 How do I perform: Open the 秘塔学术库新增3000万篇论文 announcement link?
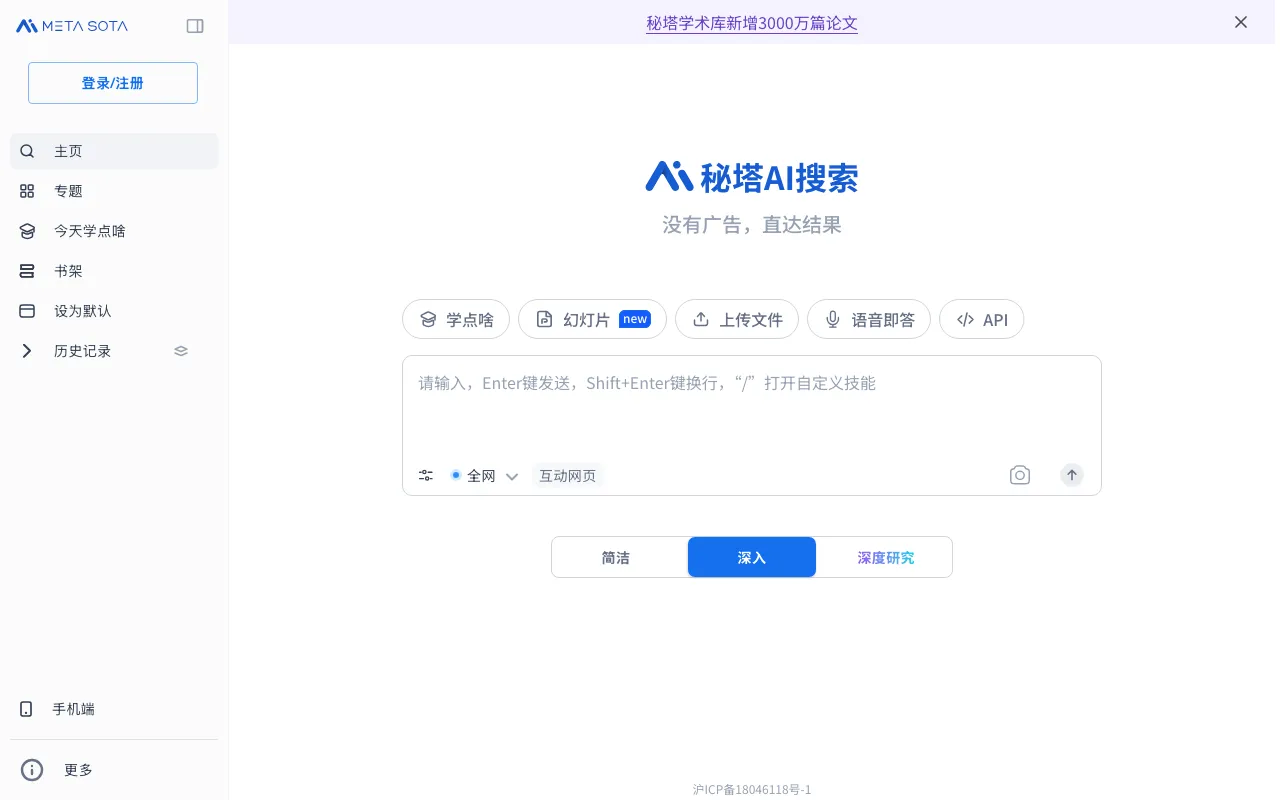coord(752,23)
